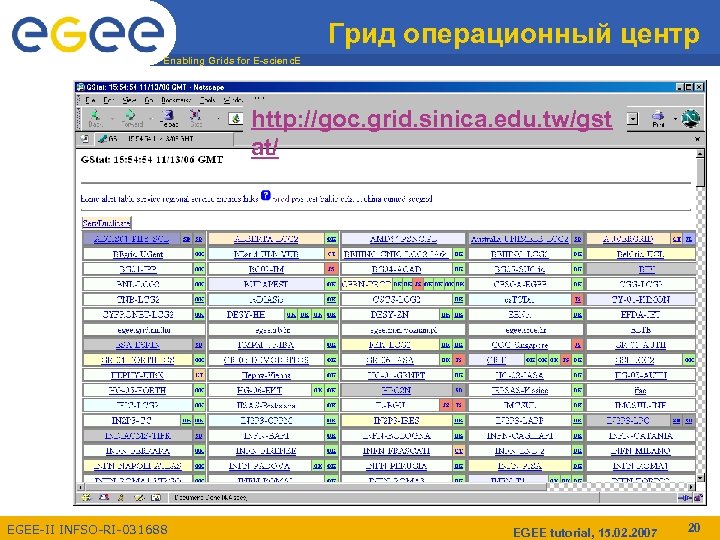This screenshot has width=720, height=540.
Task: Click the orange status cell next to INFN-FRASCATI
Action: (x=458, y=451)
